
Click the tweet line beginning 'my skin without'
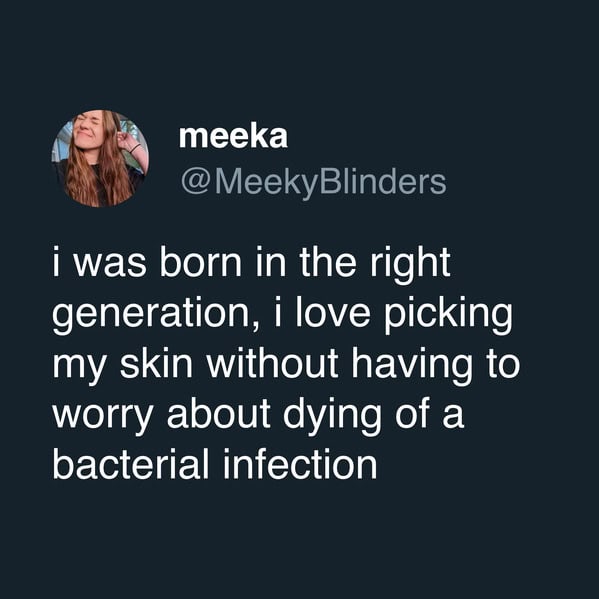click(x=286, y=365)
